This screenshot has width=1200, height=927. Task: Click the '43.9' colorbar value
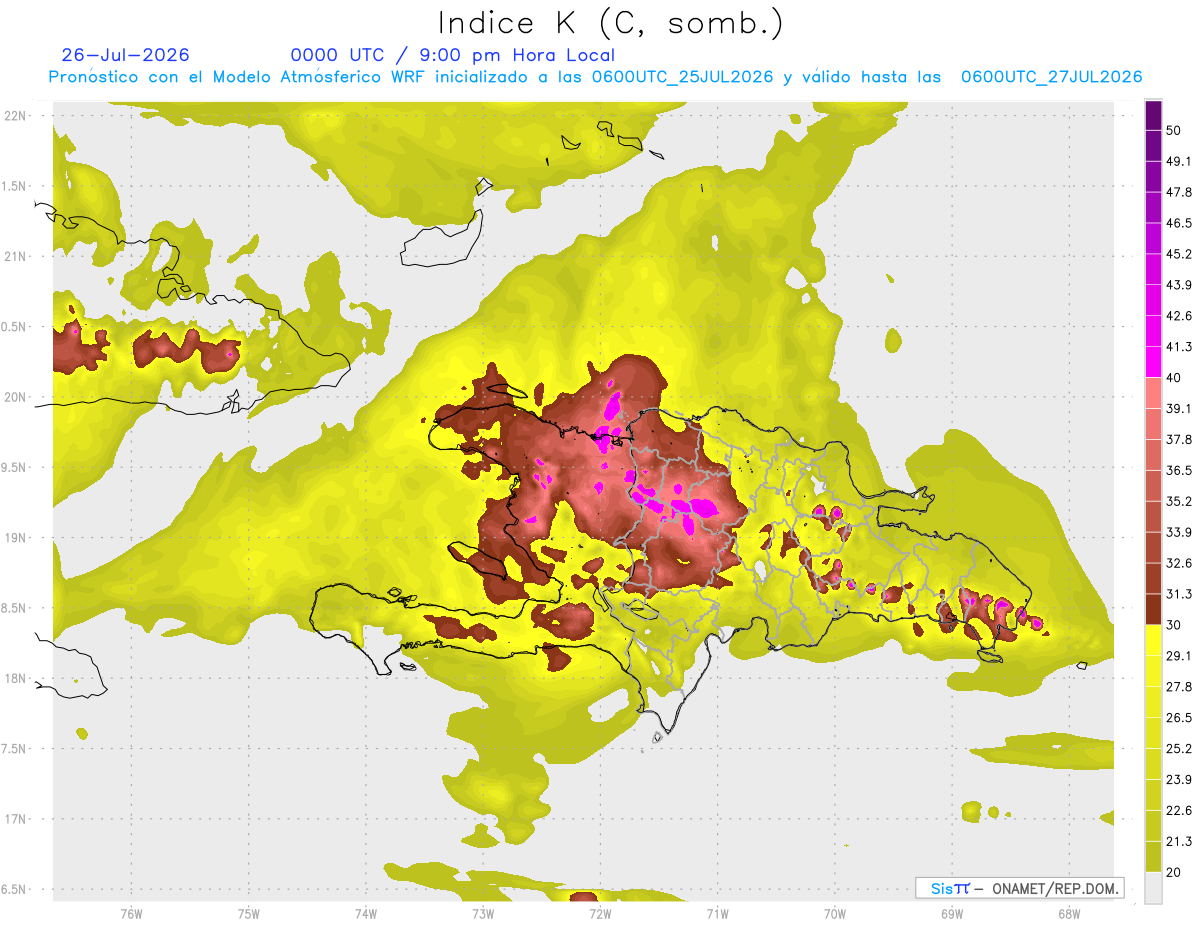tap(1179, 285)
